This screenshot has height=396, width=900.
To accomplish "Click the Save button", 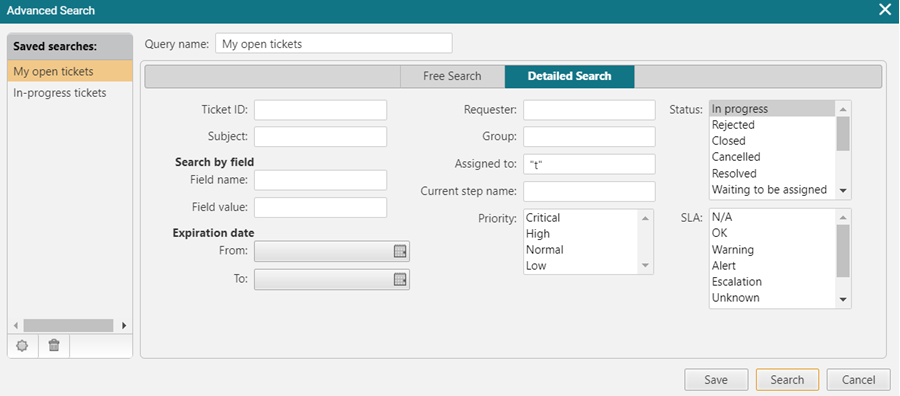I will point(716,379).
